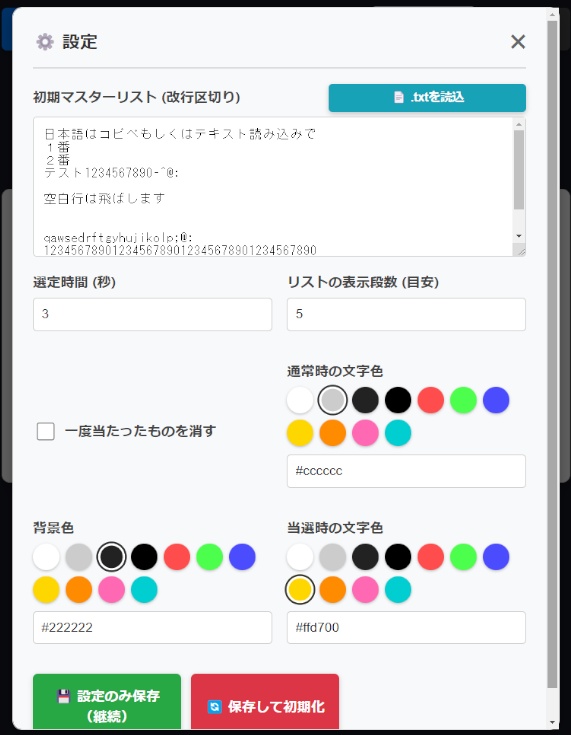Choose orange swatch under 背景色
Viewport: 571px width, 735px height.
[79, 590]
